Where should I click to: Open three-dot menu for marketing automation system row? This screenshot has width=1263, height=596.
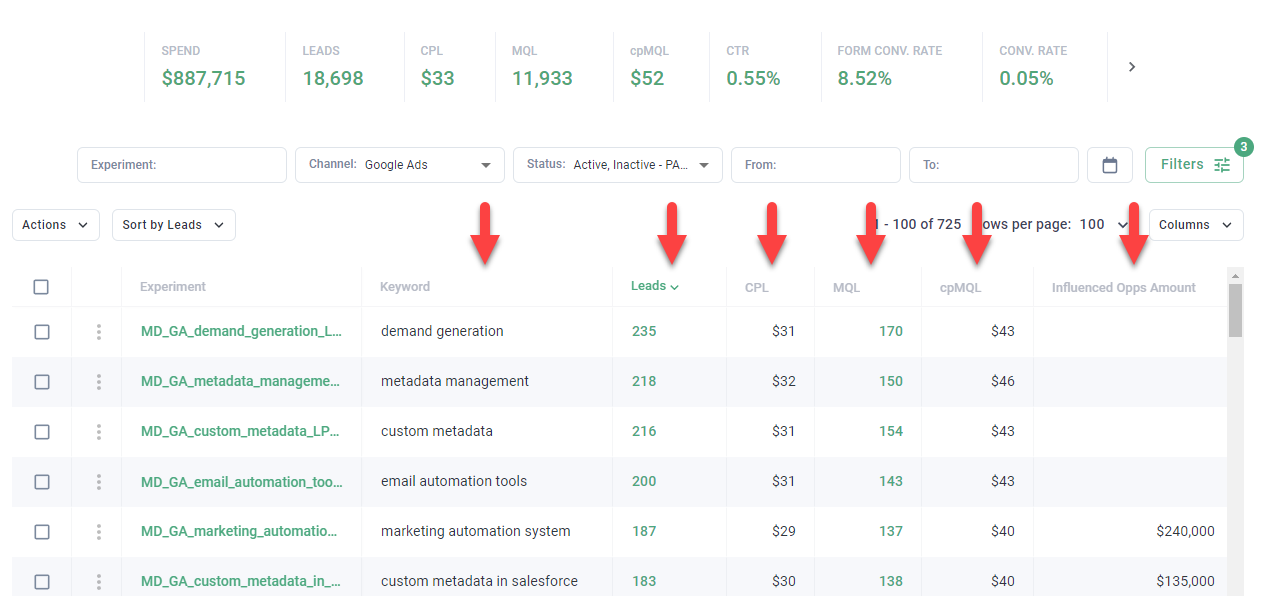(x=98, y=532)
